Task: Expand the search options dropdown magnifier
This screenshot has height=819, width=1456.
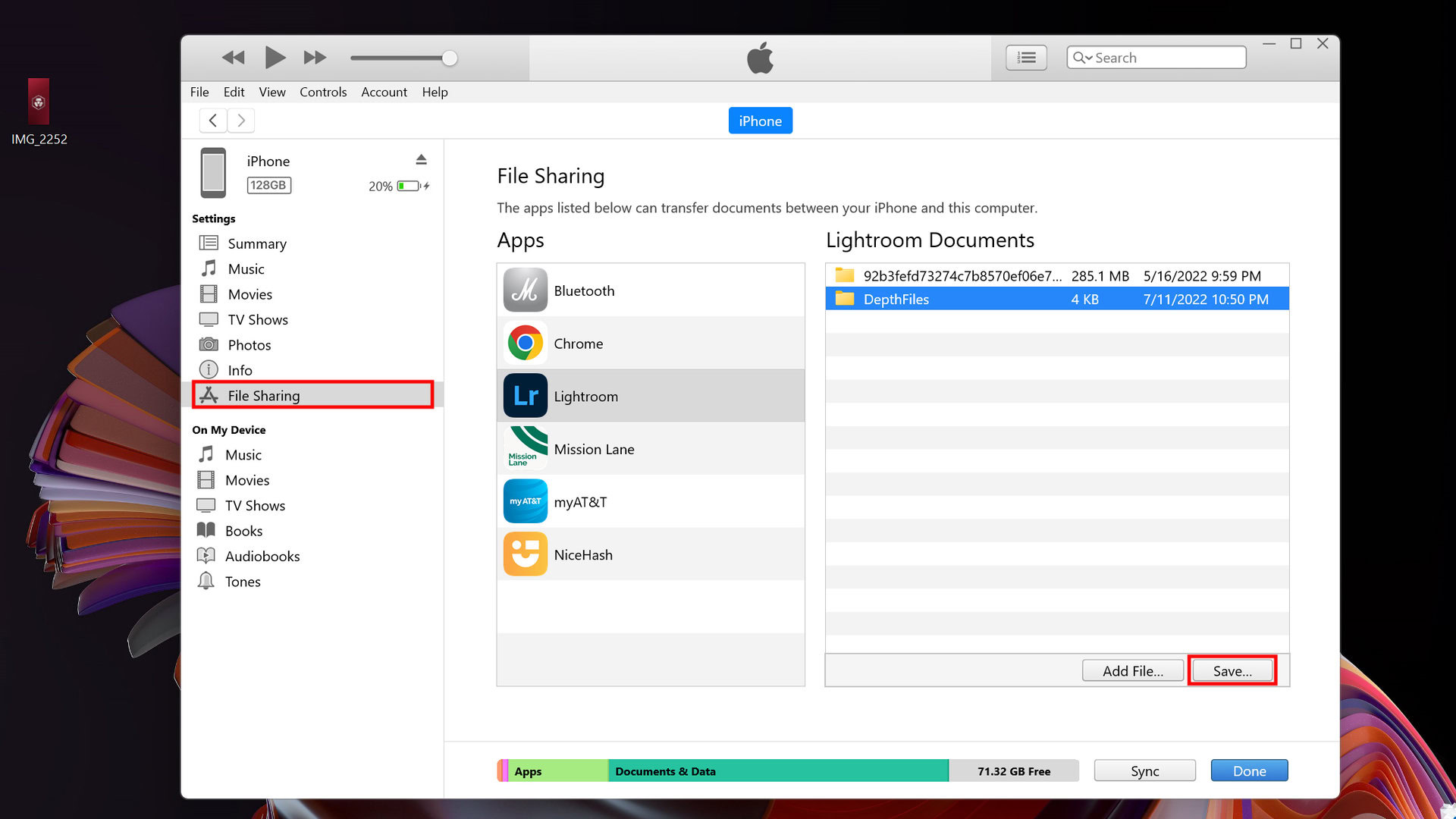Action: point(1082,58)
